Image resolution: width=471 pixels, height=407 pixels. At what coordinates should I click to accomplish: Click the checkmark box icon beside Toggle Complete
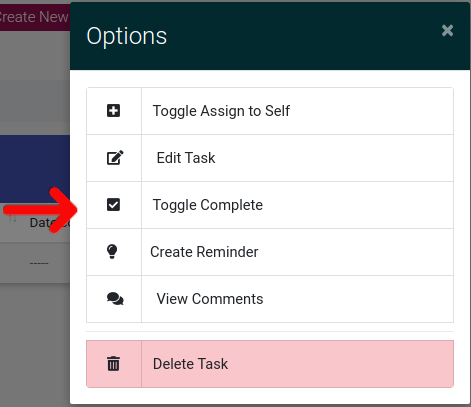click(x=113, y=205)
